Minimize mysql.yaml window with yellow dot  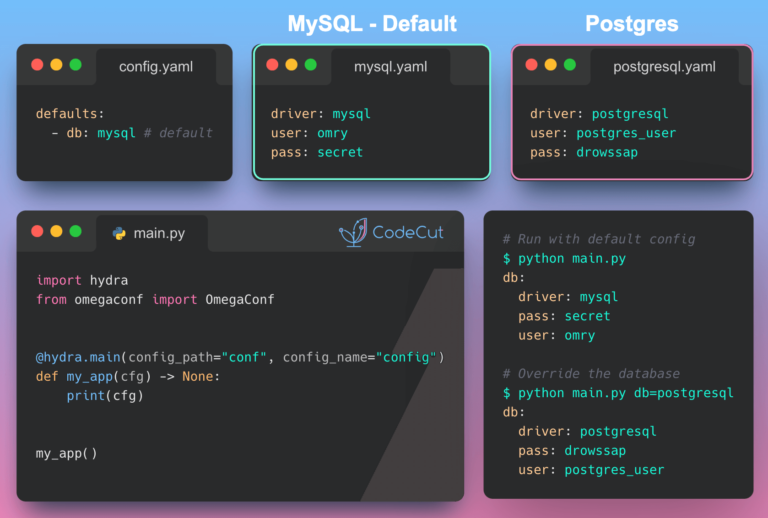pyautogui.click(x=291, y=65)
